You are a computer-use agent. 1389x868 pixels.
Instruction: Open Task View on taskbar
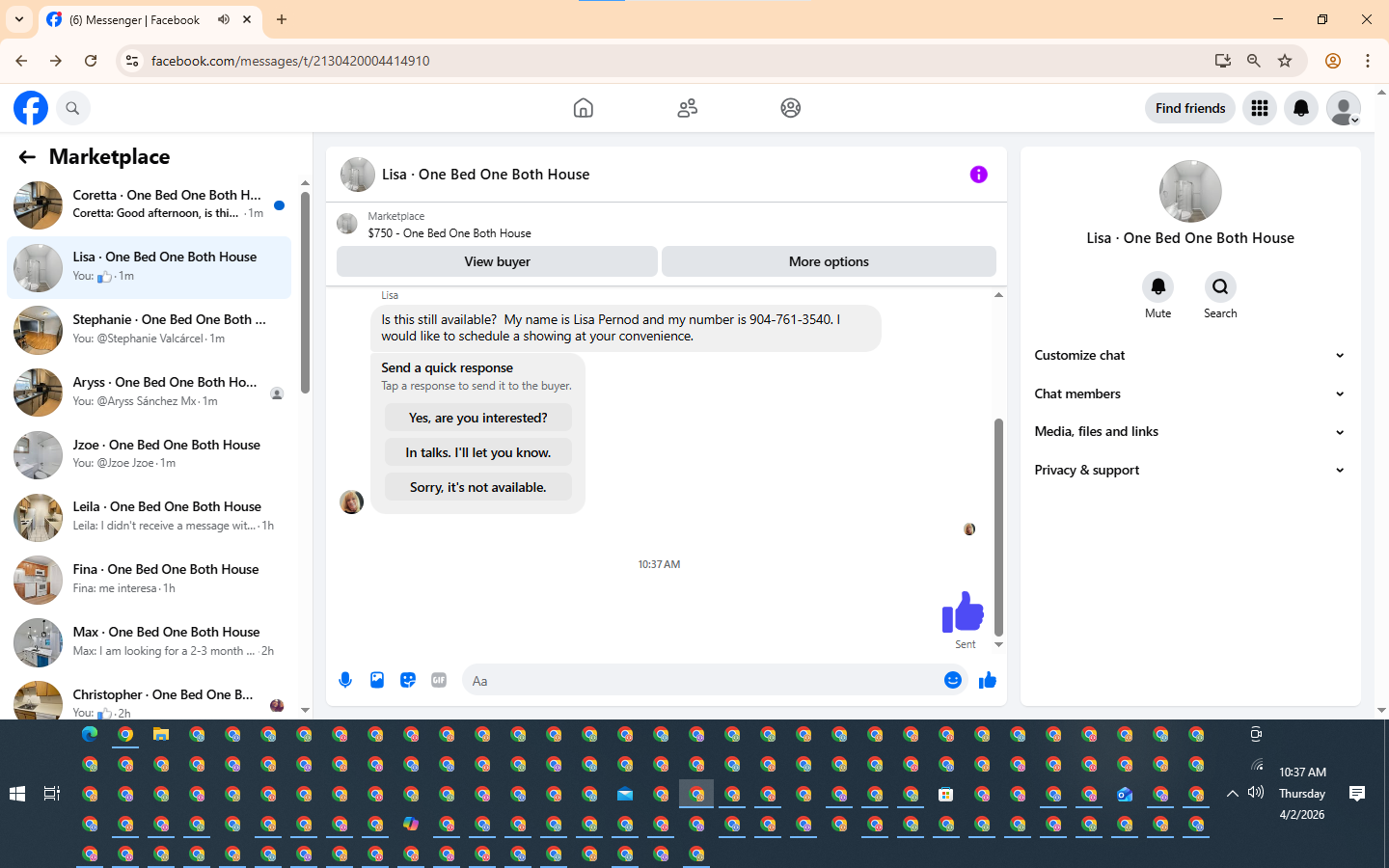pos(52,794)
